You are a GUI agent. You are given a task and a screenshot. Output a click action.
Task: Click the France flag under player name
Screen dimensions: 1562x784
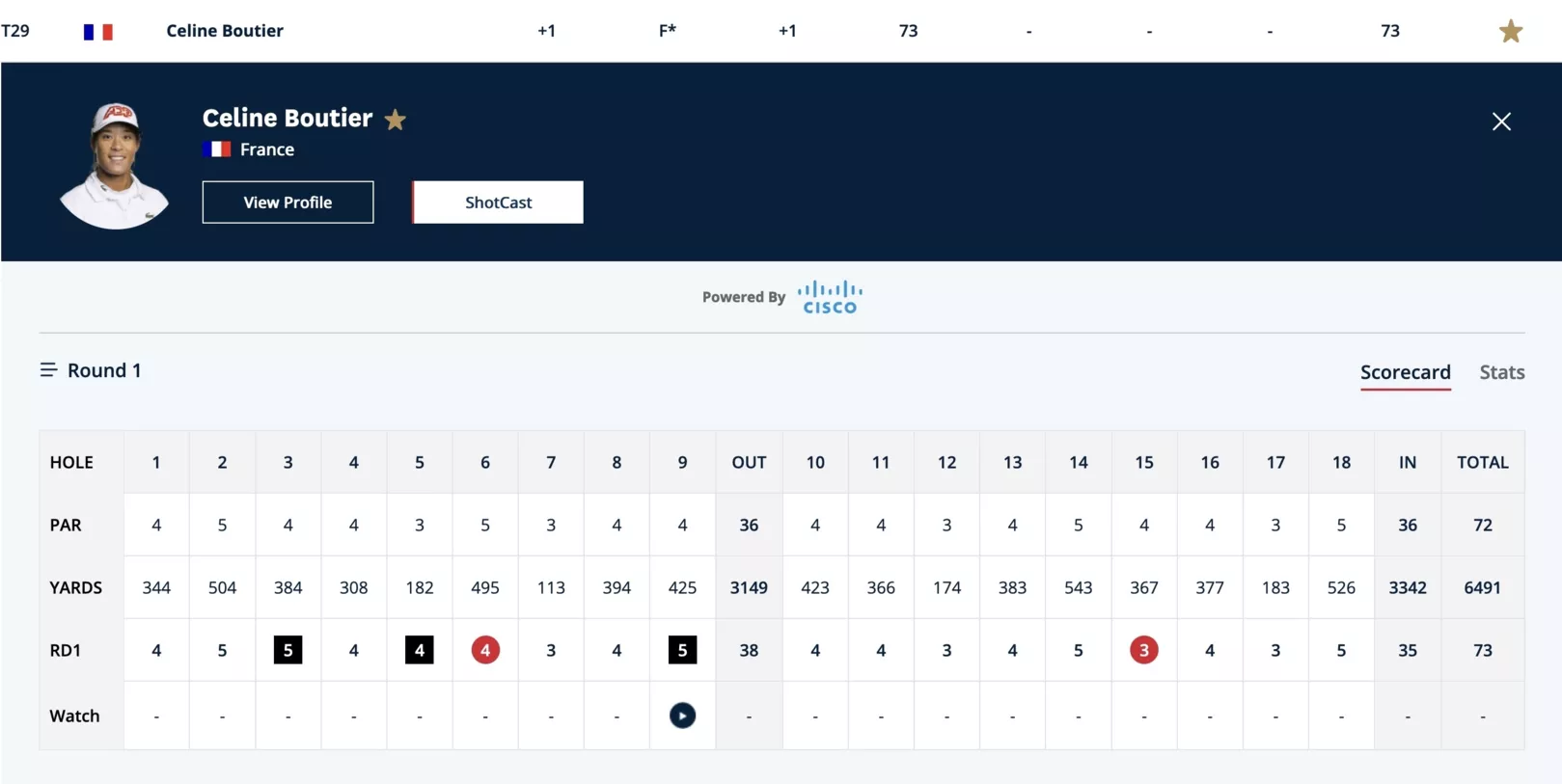[216, 149]
